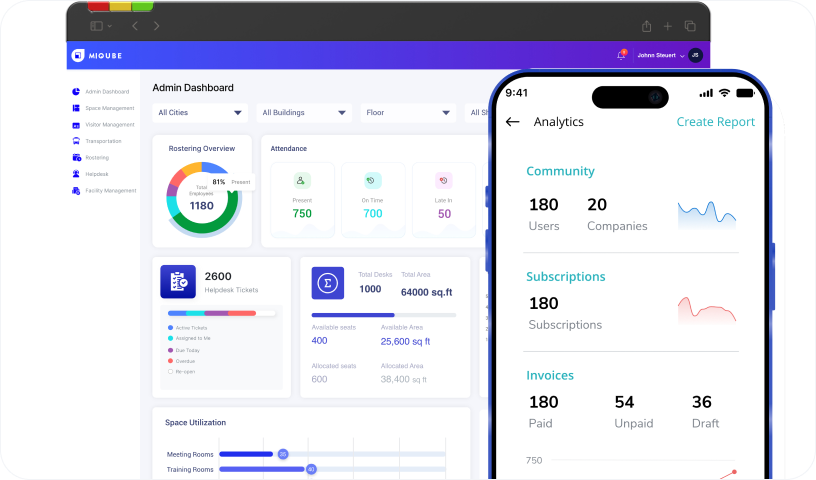Click the Admin Dashboard pie icon
The height and width of the screenshot is (480, 816).
click(76, 92)
